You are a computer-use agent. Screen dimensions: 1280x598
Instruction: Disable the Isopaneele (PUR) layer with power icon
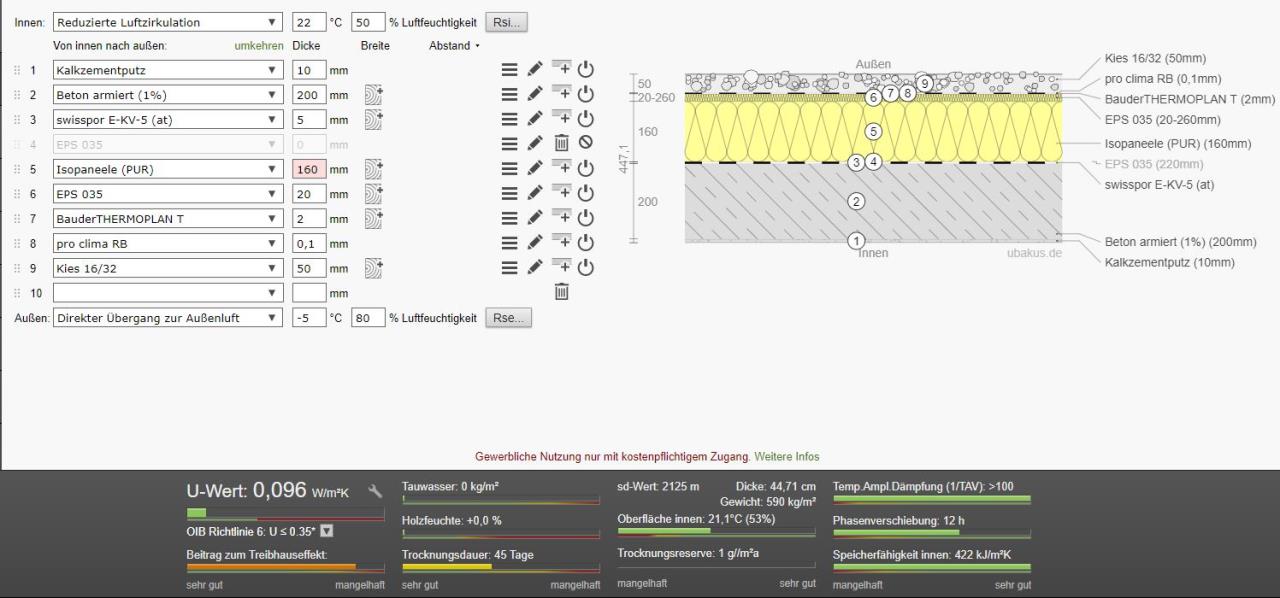coord(586,168)
